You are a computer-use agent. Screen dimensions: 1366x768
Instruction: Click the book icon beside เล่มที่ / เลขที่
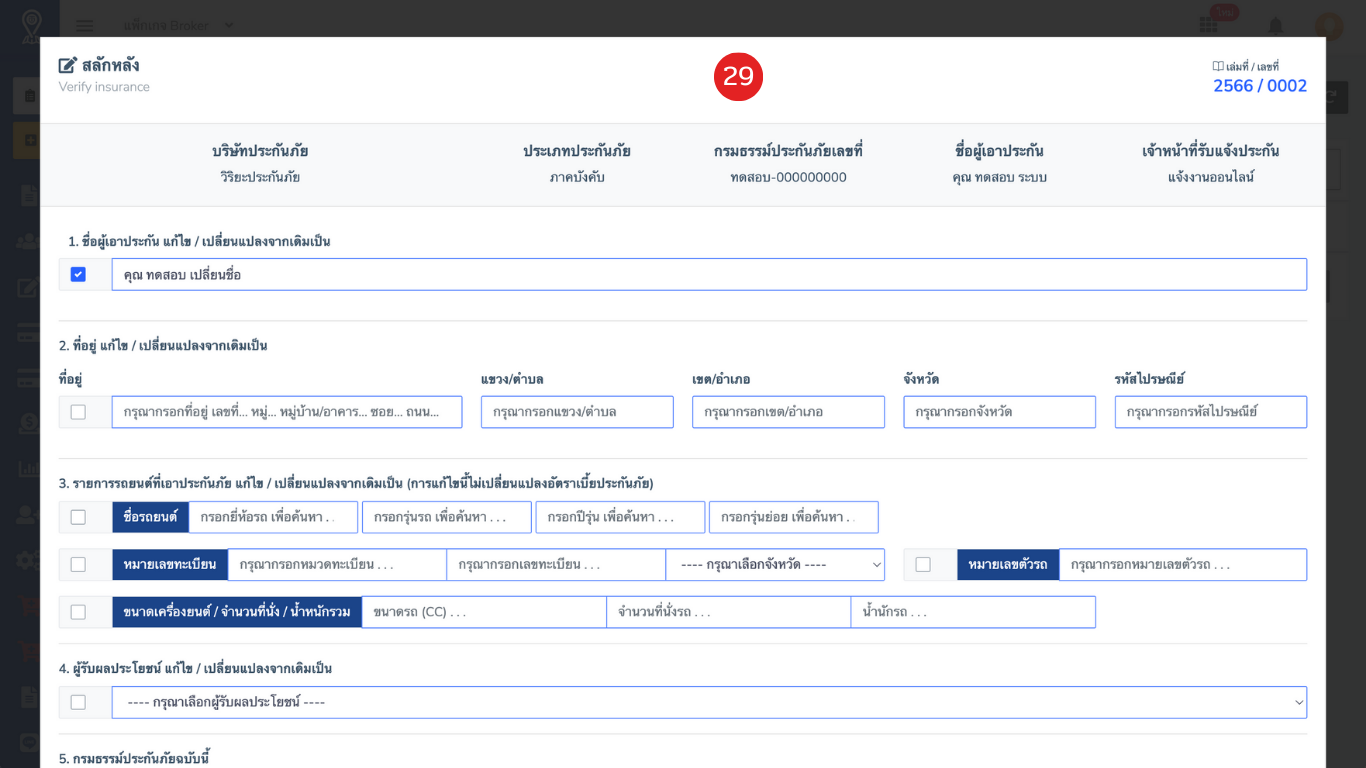1218,66
